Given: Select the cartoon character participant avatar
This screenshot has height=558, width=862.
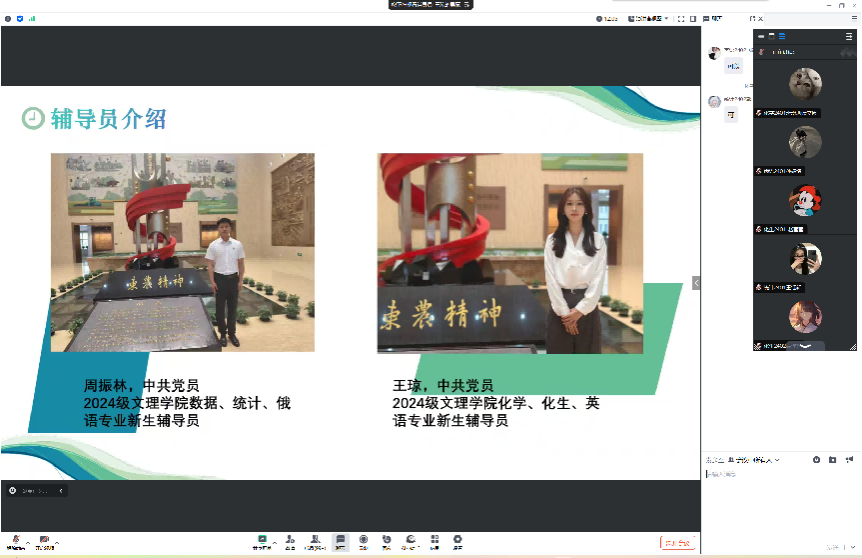Looking at the screenshot, I should [x=805, y=200].
